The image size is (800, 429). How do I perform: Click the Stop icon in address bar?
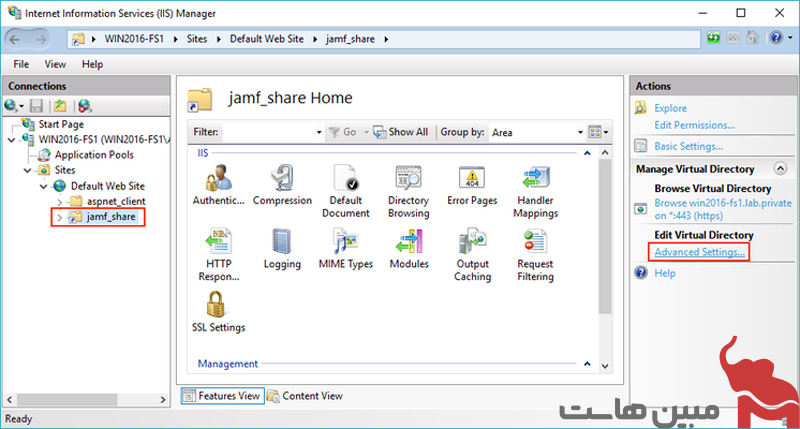tap(733, 38)
